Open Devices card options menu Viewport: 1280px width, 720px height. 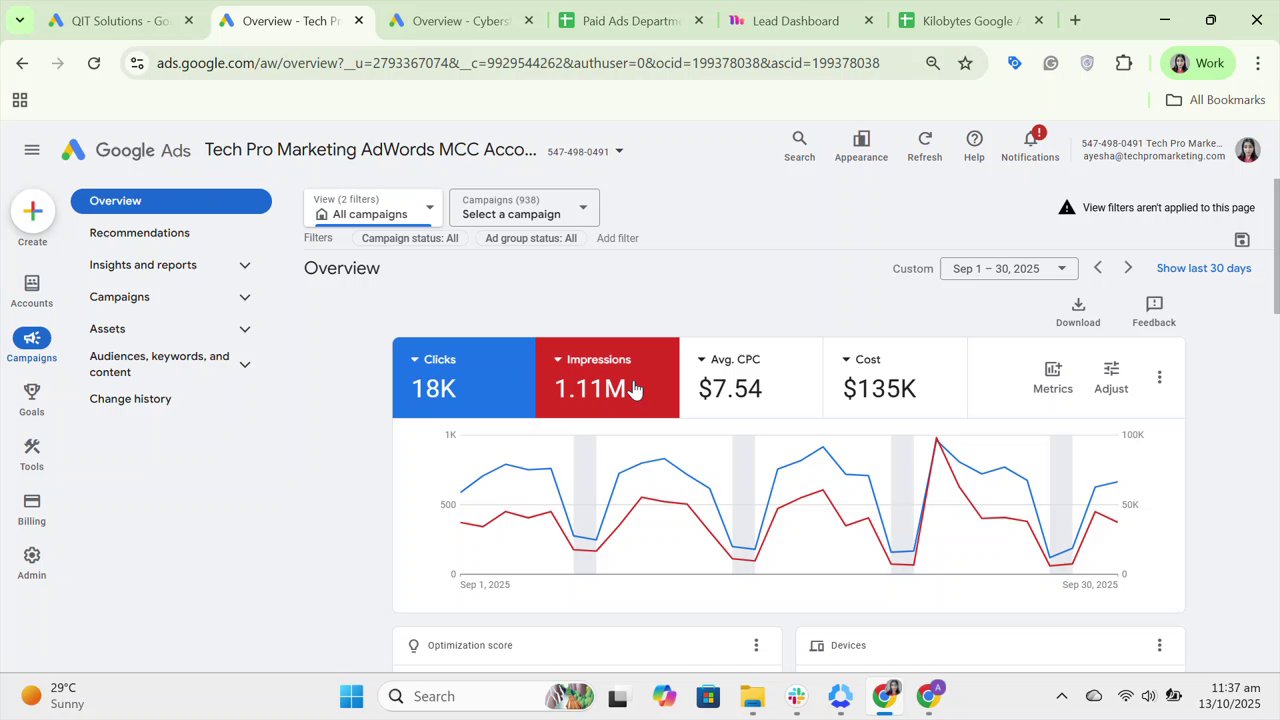[1159, 645]
